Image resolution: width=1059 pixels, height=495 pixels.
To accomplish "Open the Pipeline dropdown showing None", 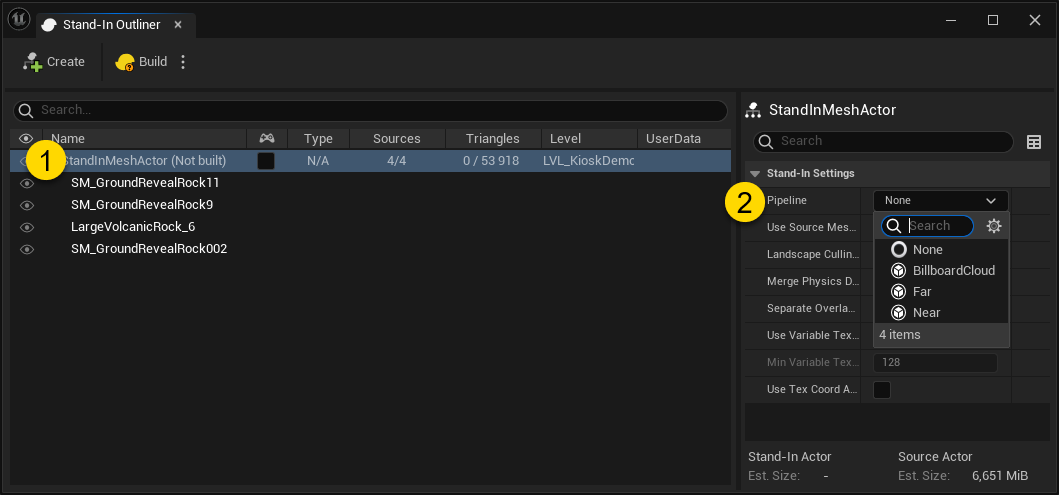I will [941, 201].
